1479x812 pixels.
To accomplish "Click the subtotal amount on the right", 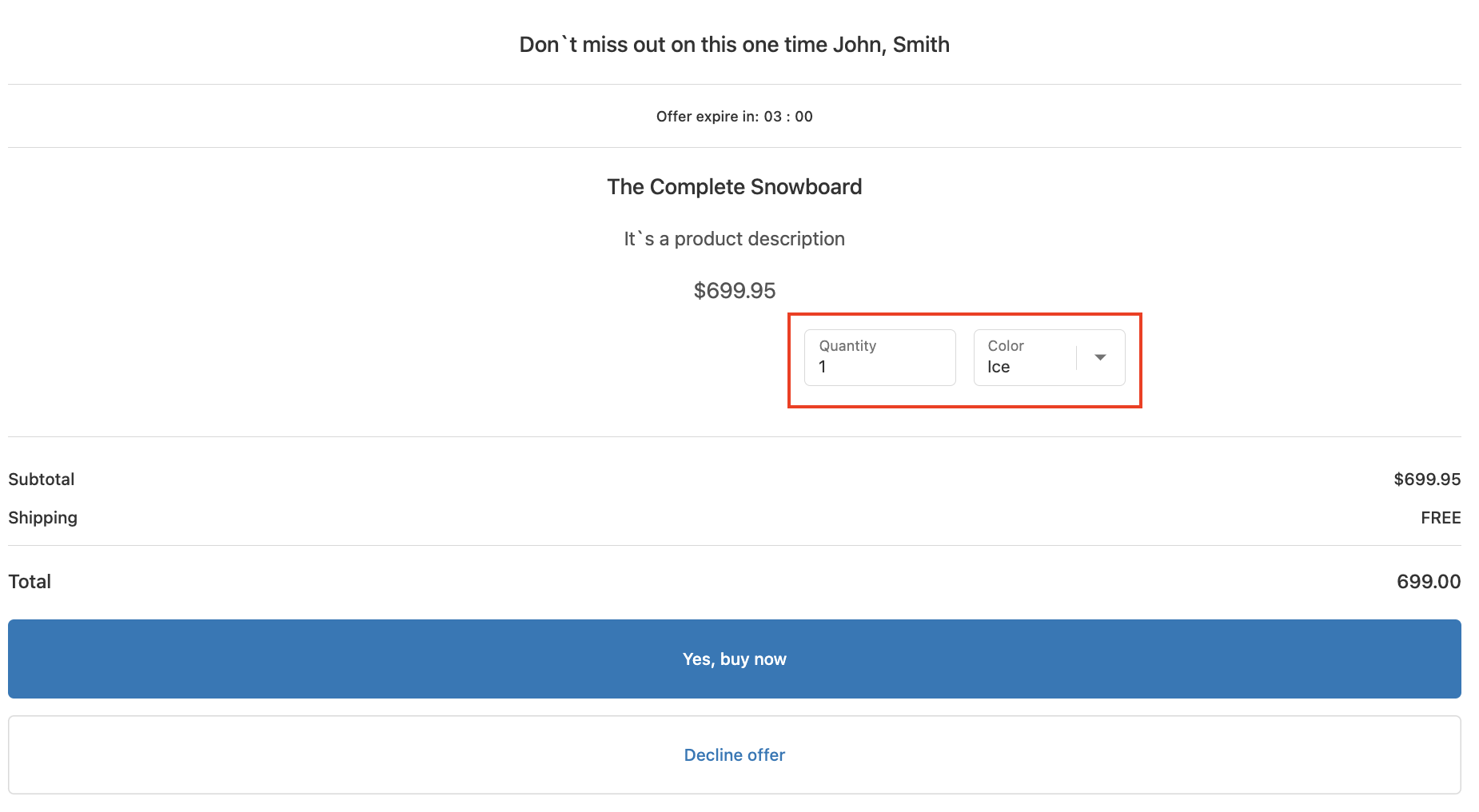I will point(1426,480).
